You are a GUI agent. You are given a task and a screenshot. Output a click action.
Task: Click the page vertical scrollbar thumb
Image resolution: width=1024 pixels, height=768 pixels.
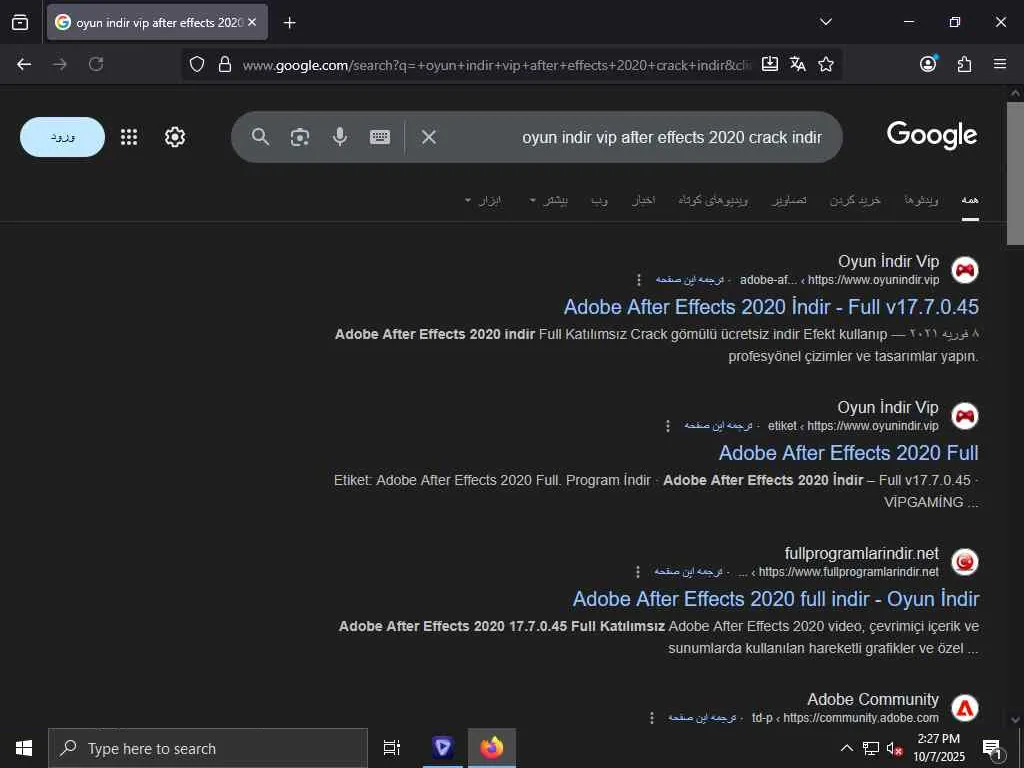(1015, 173)
